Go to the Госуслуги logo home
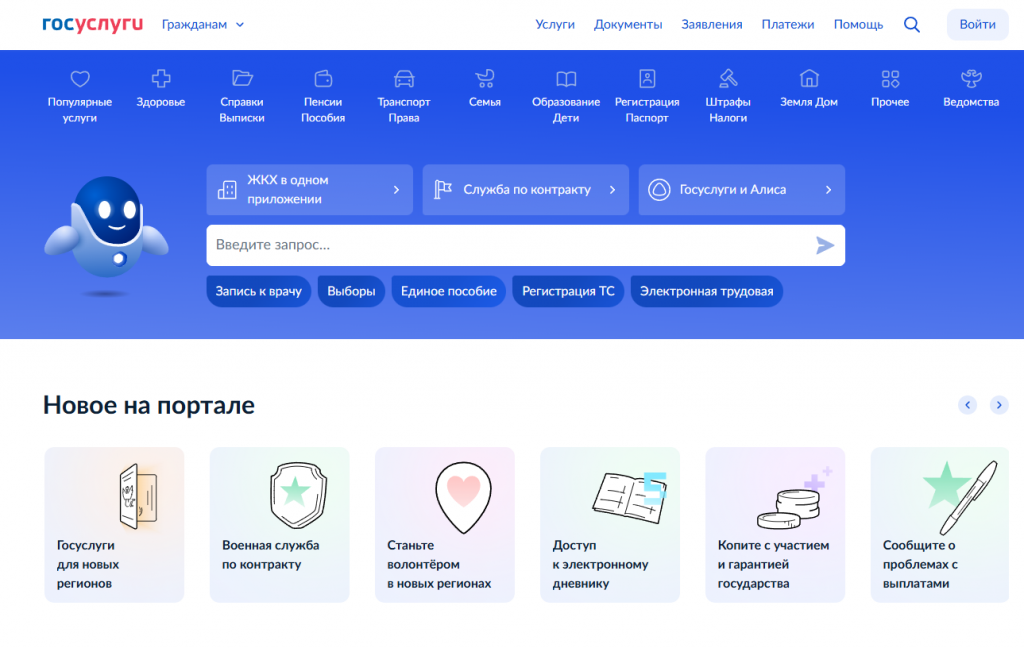The width and height of the screenshot is (1024, 648). click(93, 24)
